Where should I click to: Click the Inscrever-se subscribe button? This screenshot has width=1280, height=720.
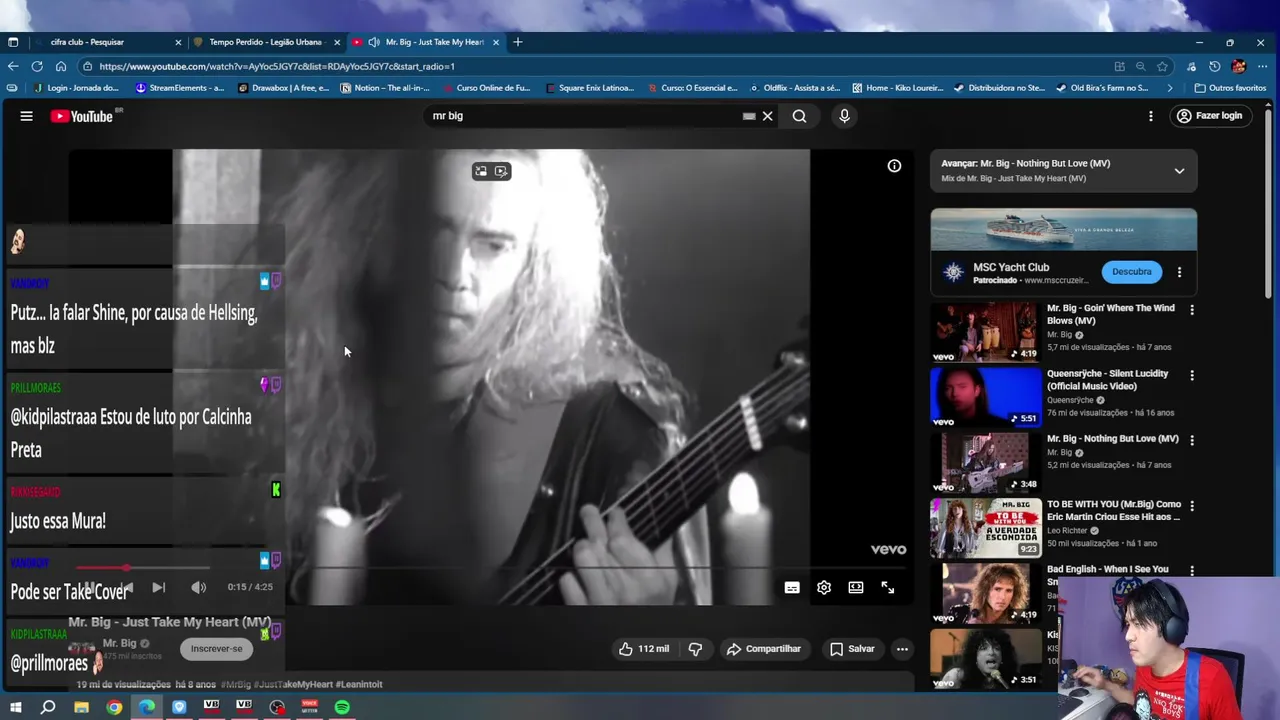(217, 649)
